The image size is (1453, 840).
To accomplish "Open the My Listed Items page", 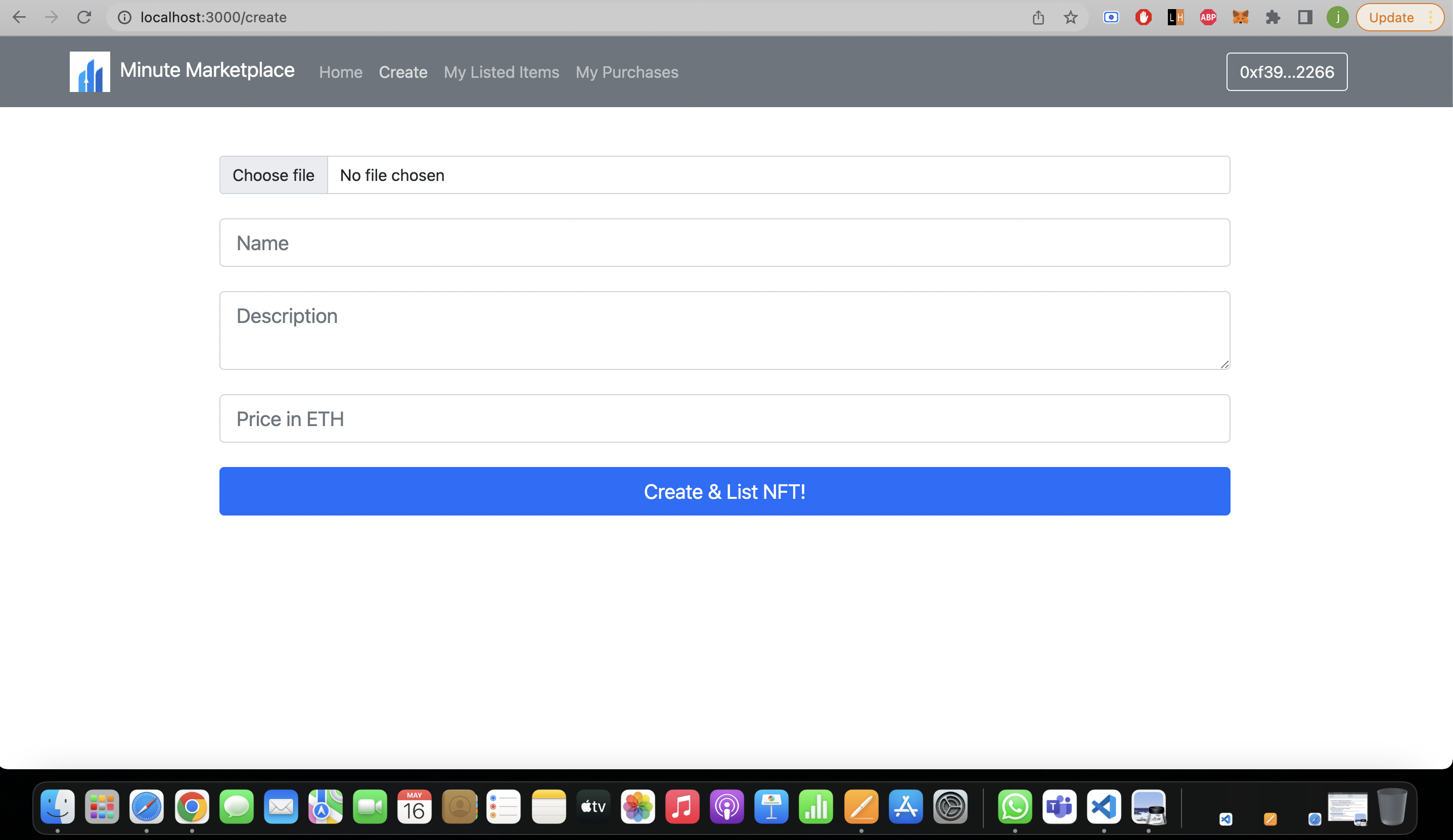I will click(x=501, y=72).
